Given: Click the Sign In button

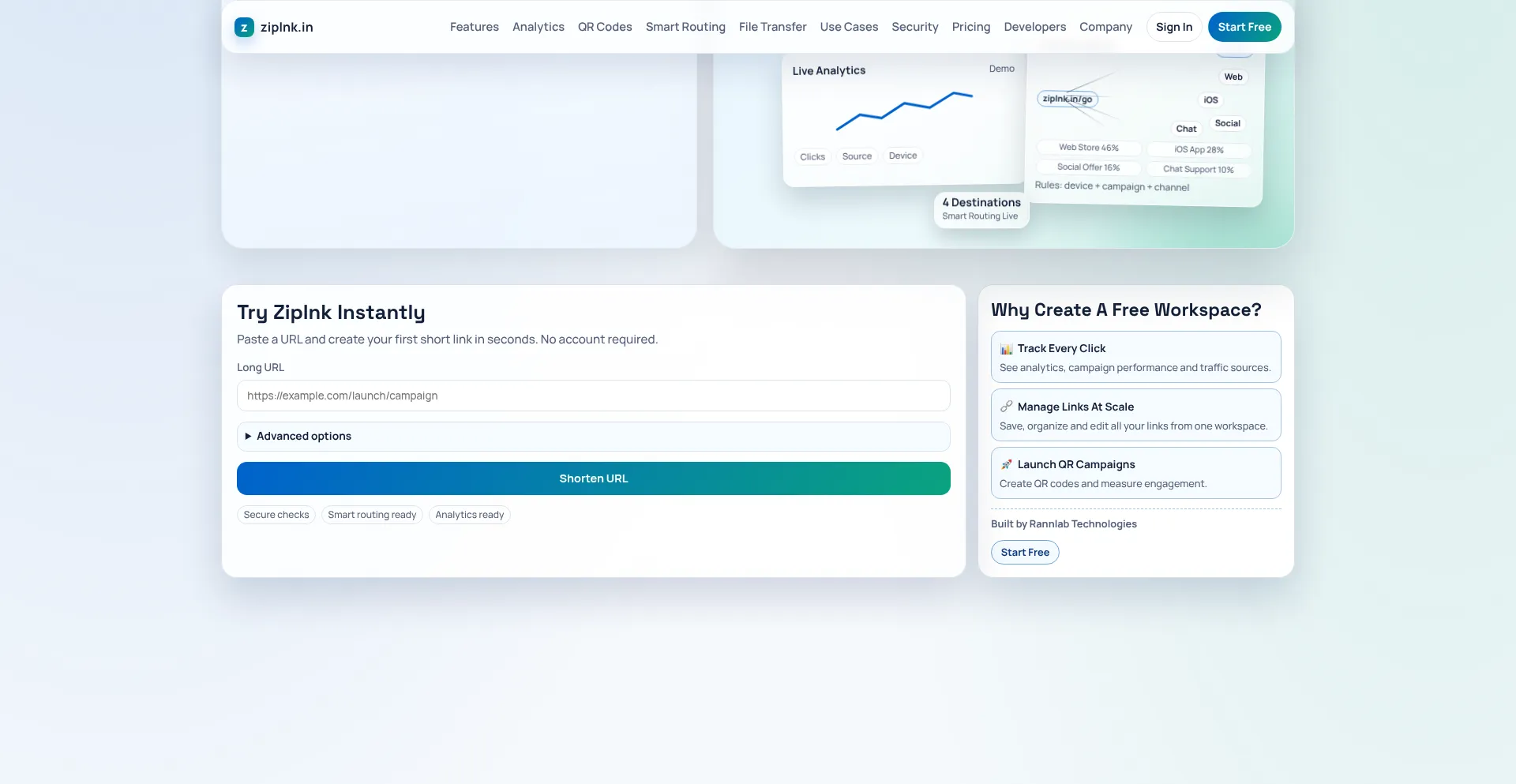Looking at the screenshot, I should [x=1174, y=27].
